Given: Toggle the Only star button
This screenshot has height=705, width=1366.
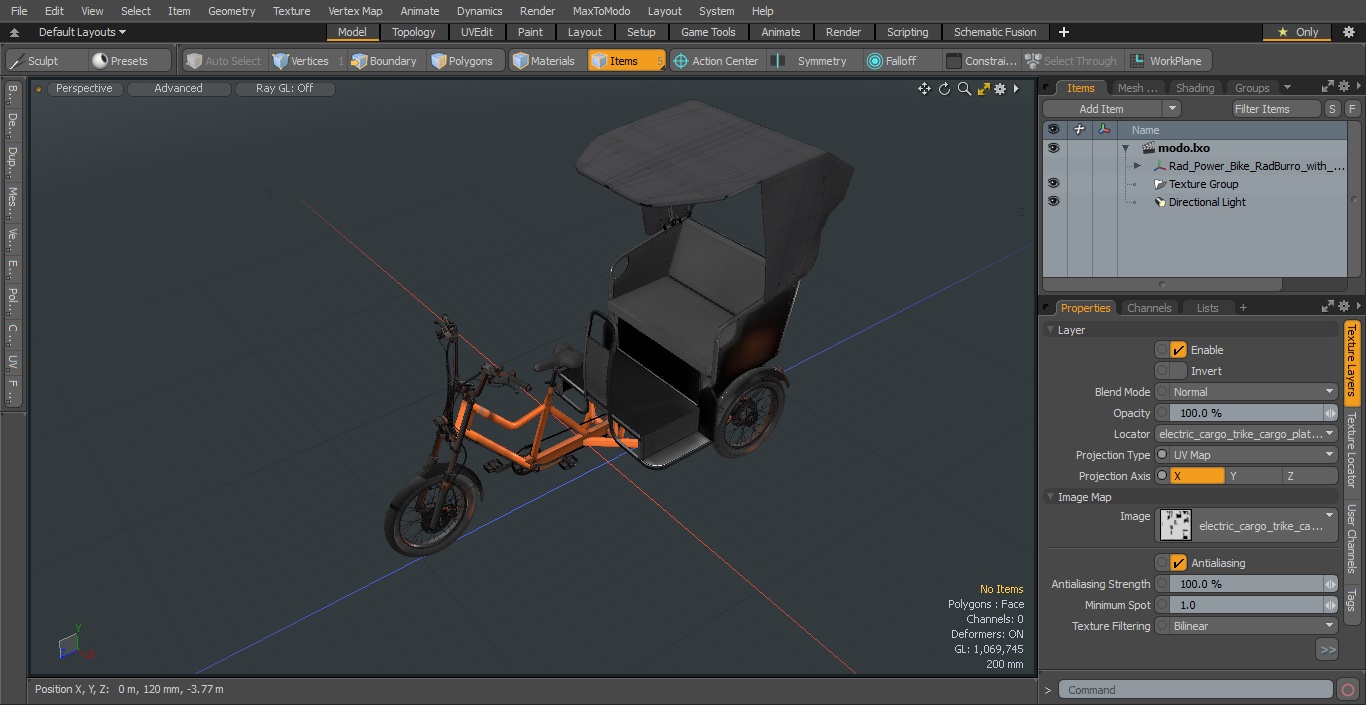Looking at the screenshot, I should click(1298, 32).
